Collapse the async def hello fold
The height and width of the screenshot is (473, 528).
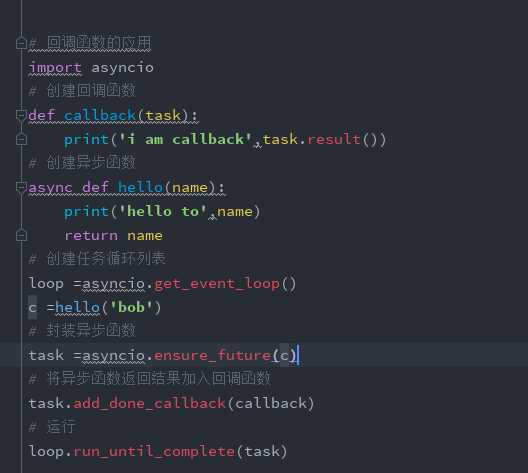tap(21, 188)
